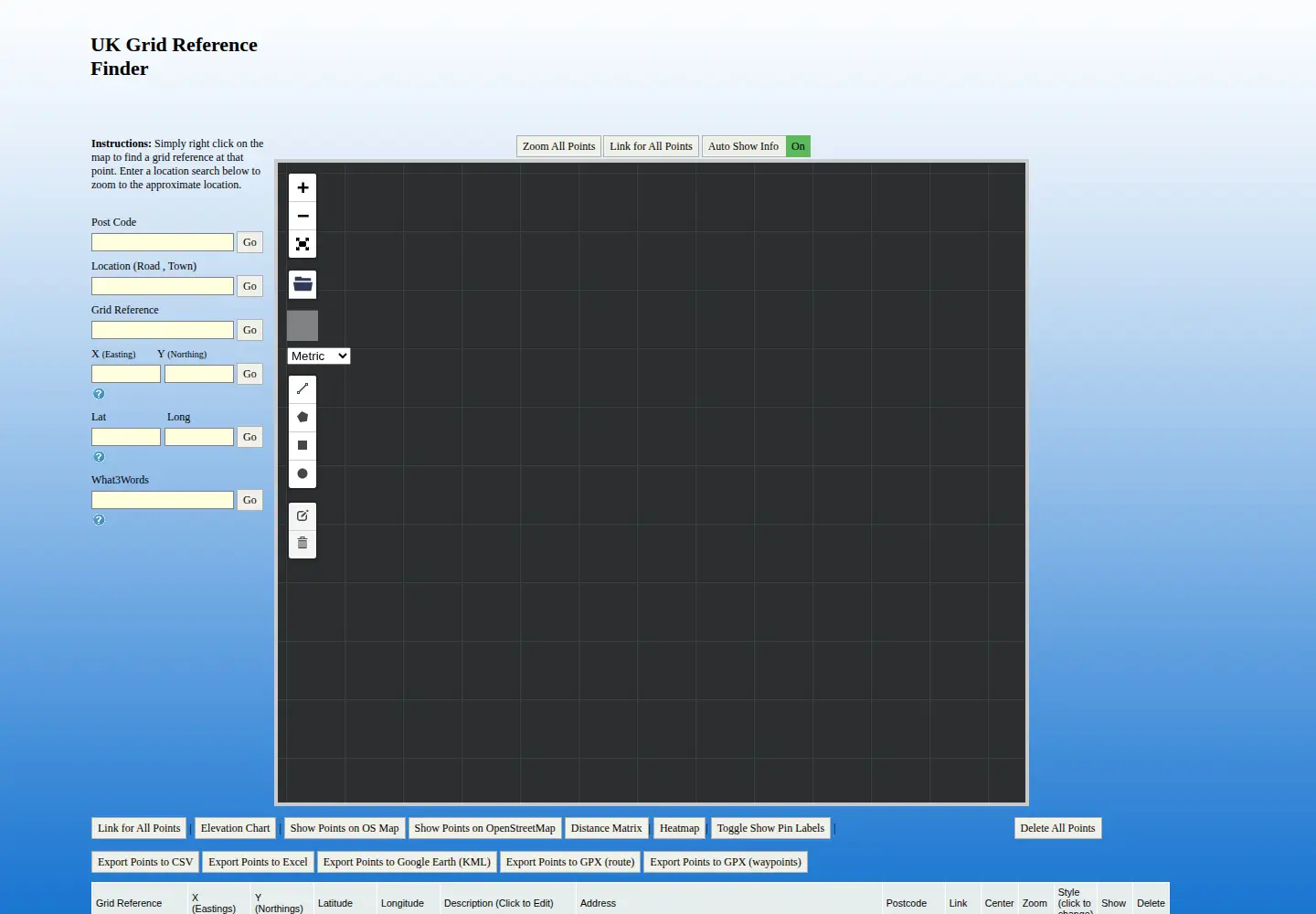
Task: Zoom in with the map plus button
Action: click(302, 187)
